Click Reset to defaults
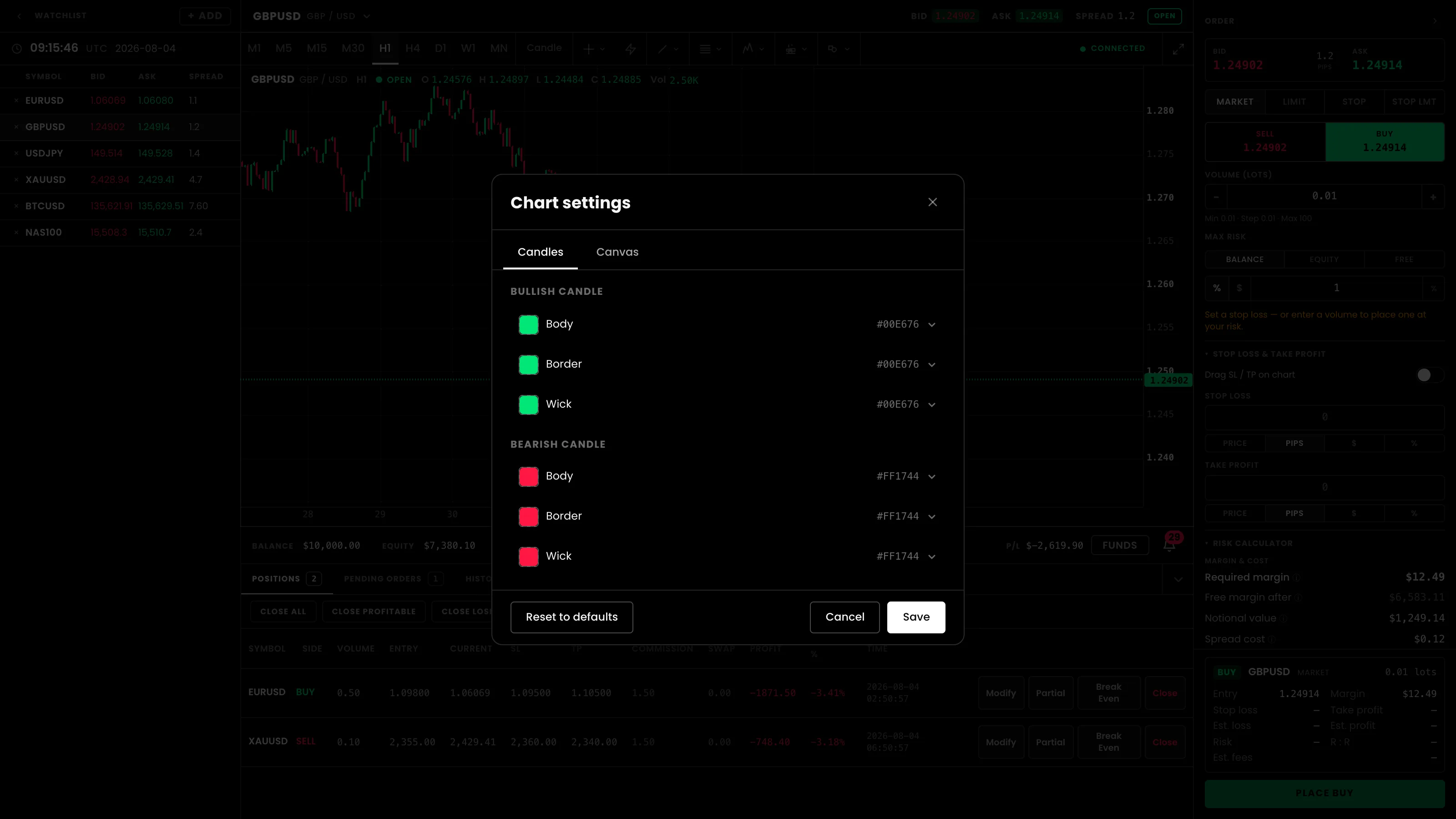Image resolution: width=1456 pixels, height=819 pixels. (x=571, y=617)
